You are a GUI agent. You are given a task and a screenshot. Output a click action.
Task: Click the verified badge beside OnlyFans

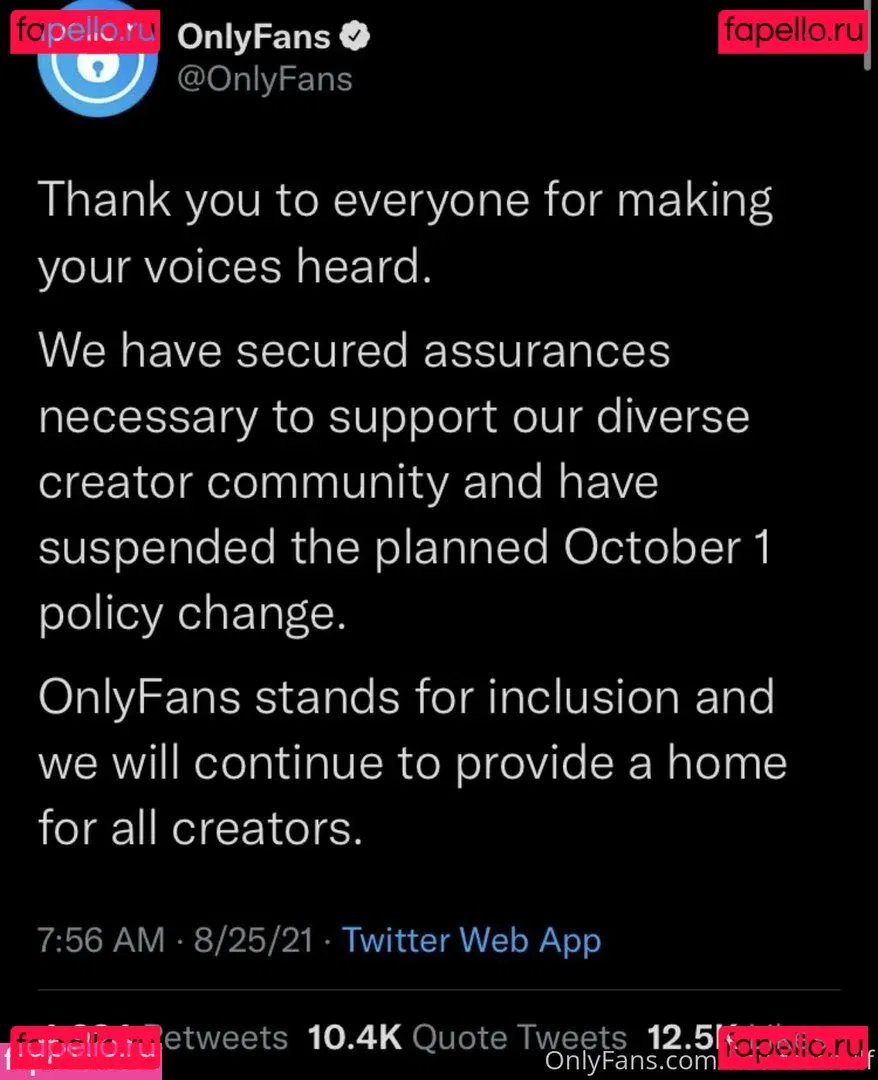coord(357,38)
